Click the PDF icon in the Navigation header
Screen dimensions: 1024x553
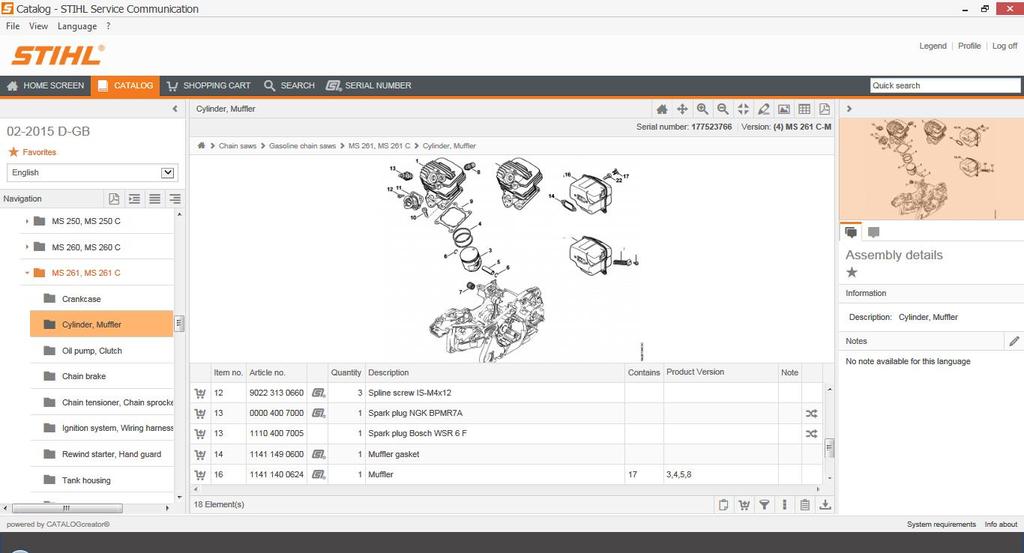pyautogui.click(x=114, y=199)
